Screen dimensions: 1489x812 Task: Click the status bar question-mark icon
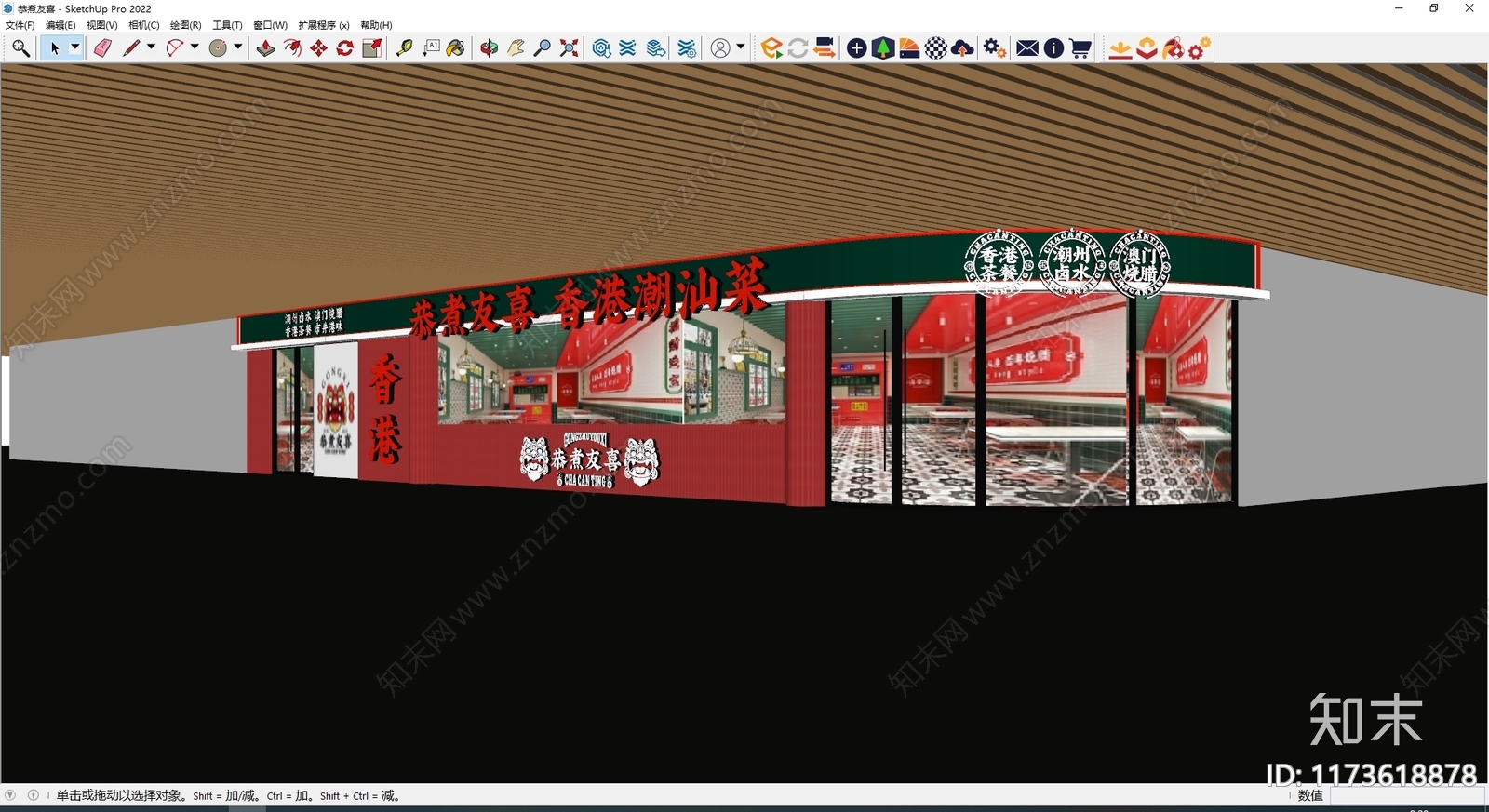point(10,795)
